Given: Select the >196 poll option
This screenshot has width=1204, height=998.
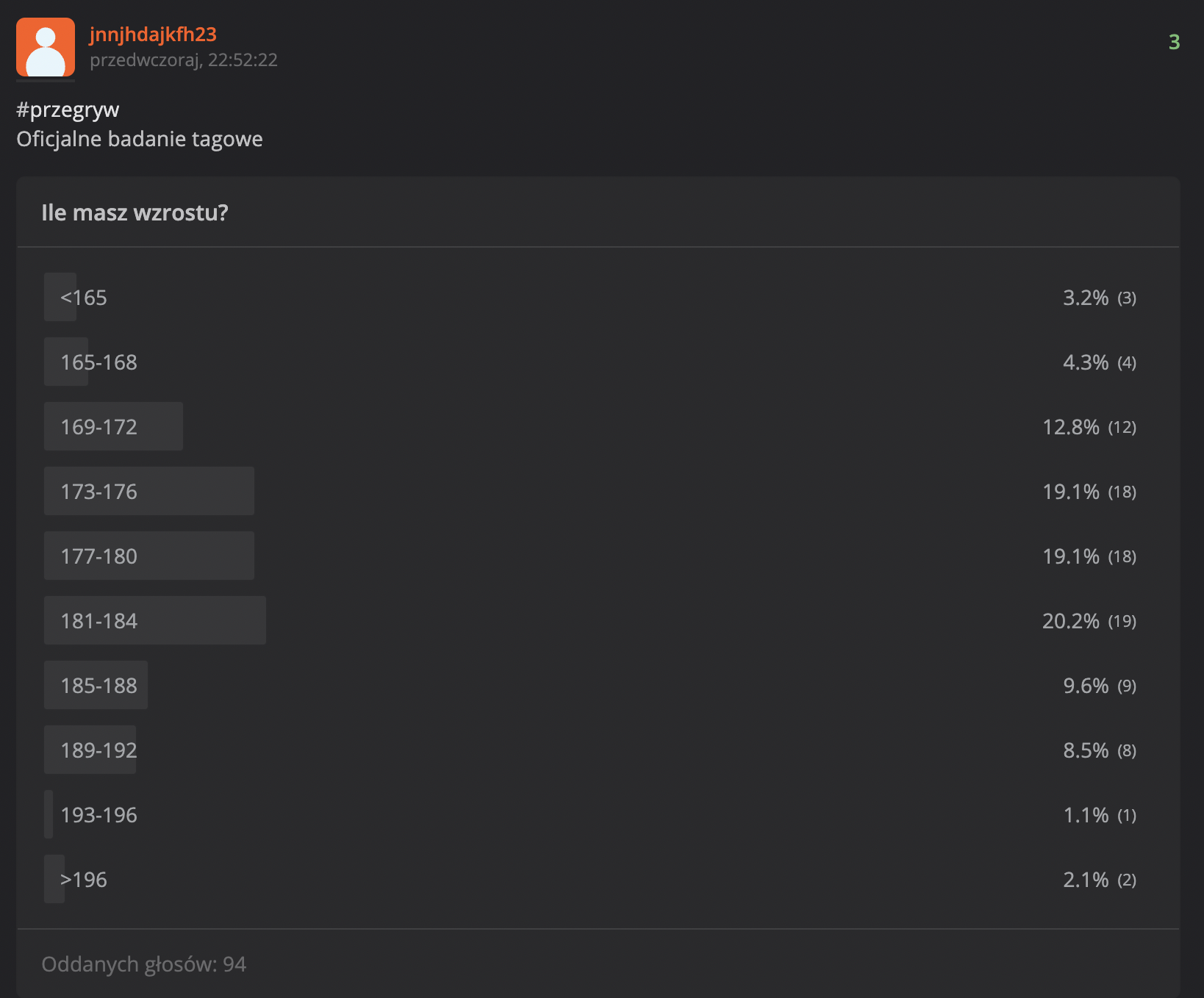Looking at the screenshot, I should click(84, 880).
